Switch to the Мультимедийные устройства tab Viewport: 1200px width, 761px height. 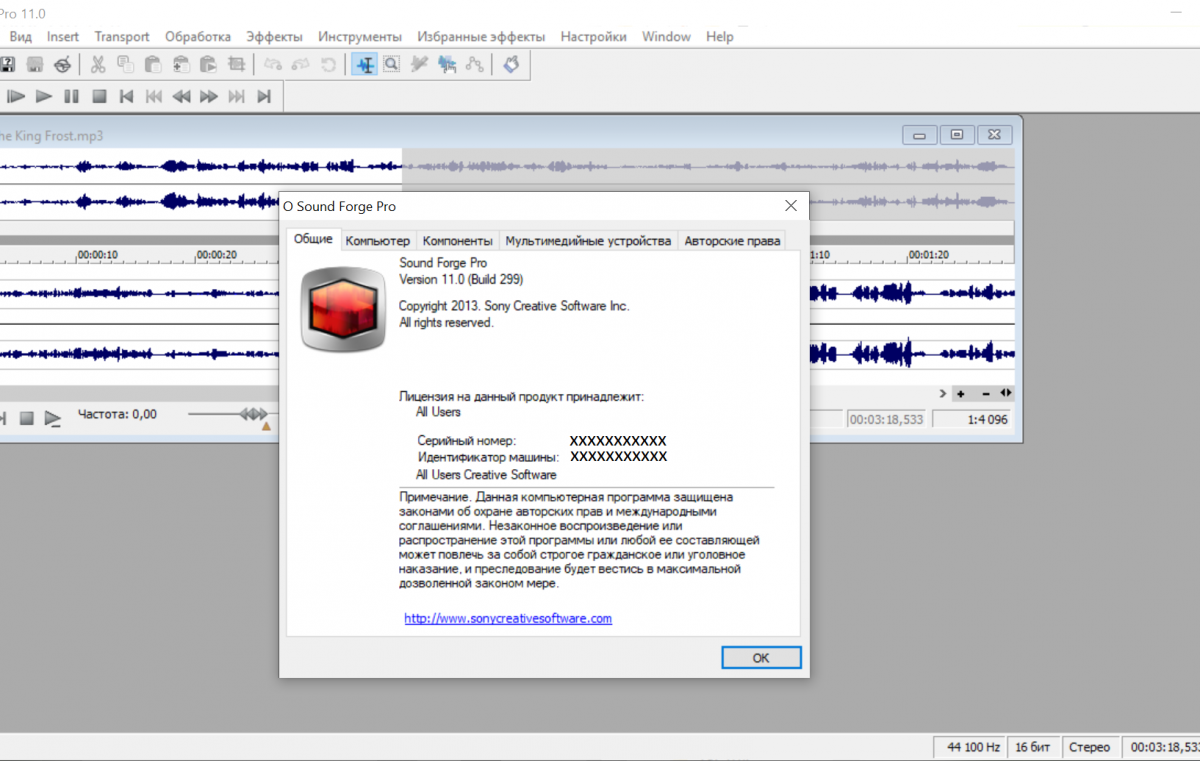pyautogui.click(x=588, y=241)
